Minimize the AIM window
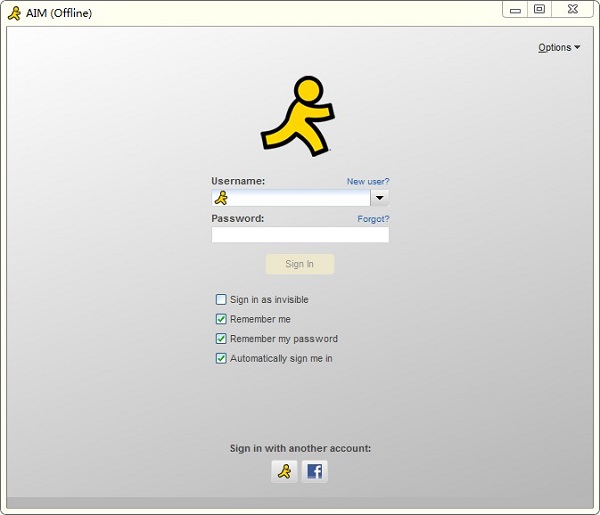Screen dimensions: 600x515 (515, 9)
